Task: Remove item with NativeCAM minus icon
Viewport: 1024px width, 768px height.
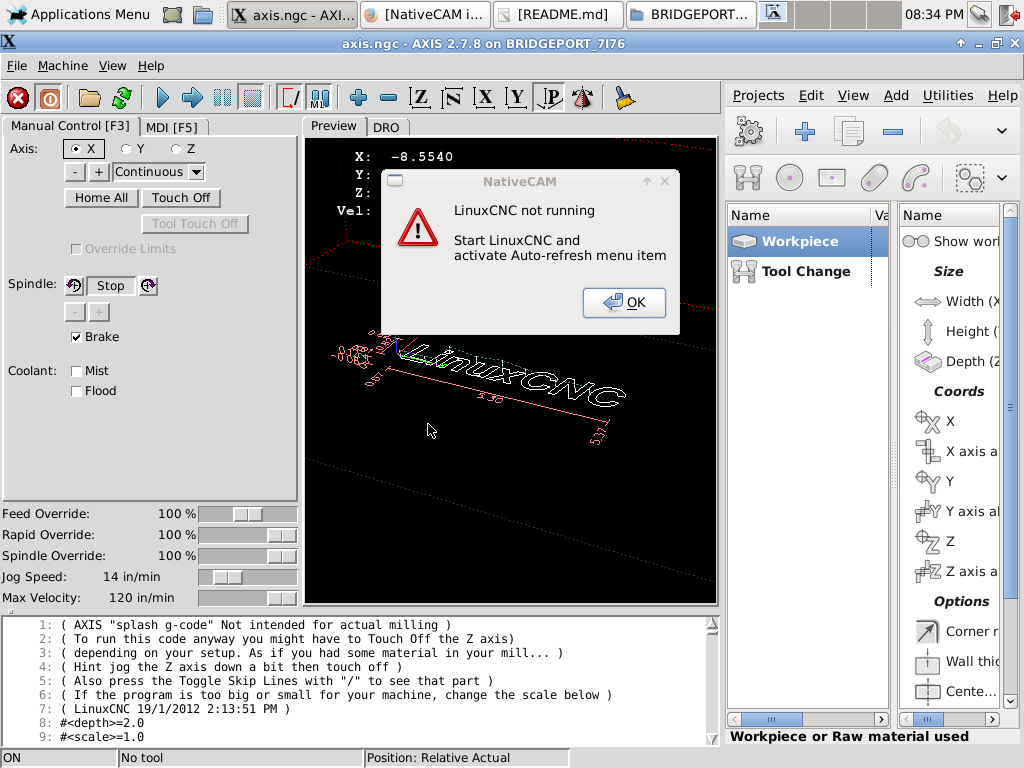Action: click(893, 131)
